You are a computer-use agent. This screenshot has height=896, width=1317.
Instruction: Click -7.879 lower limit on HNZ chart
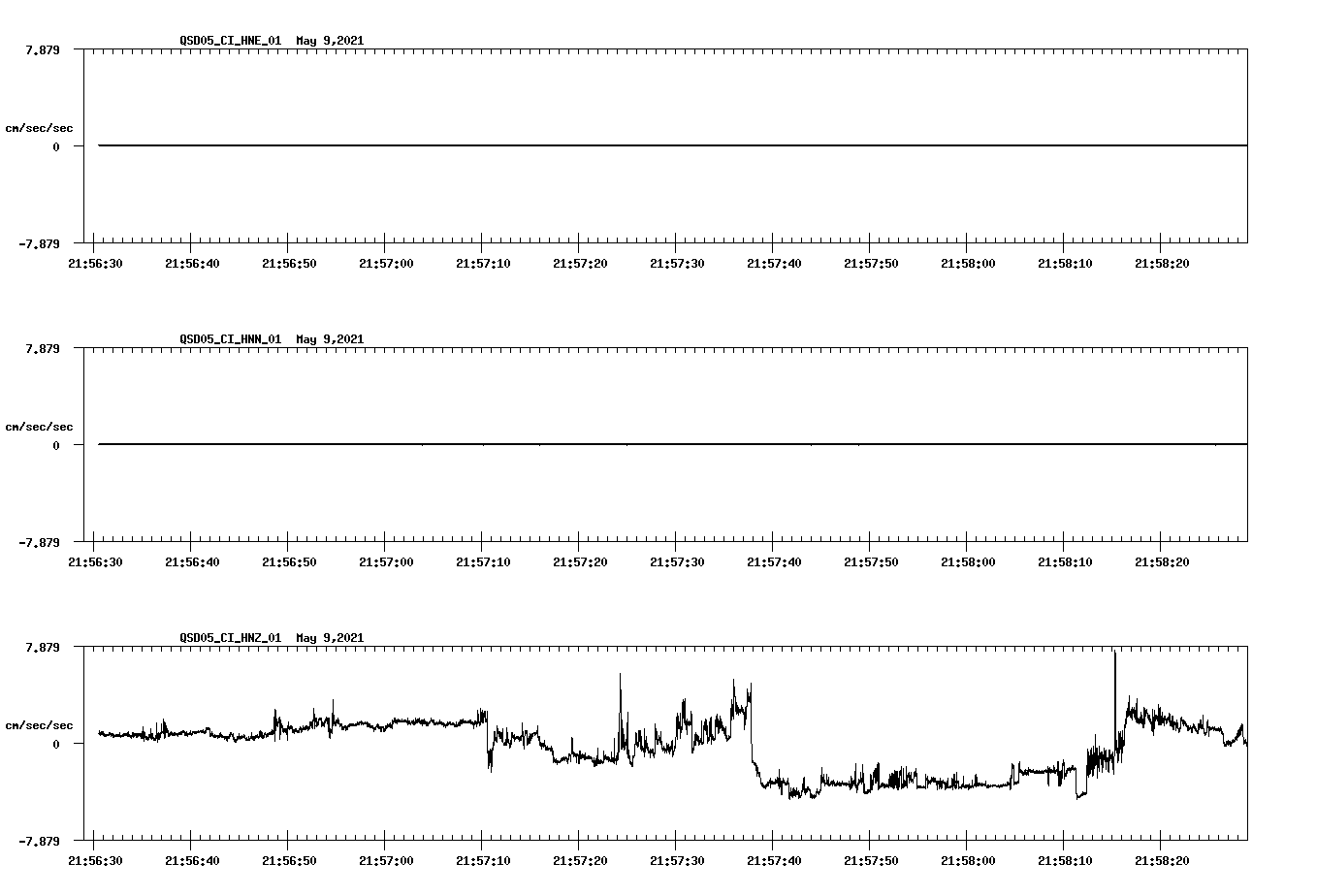pyautogui.click(x=40, y=841)
